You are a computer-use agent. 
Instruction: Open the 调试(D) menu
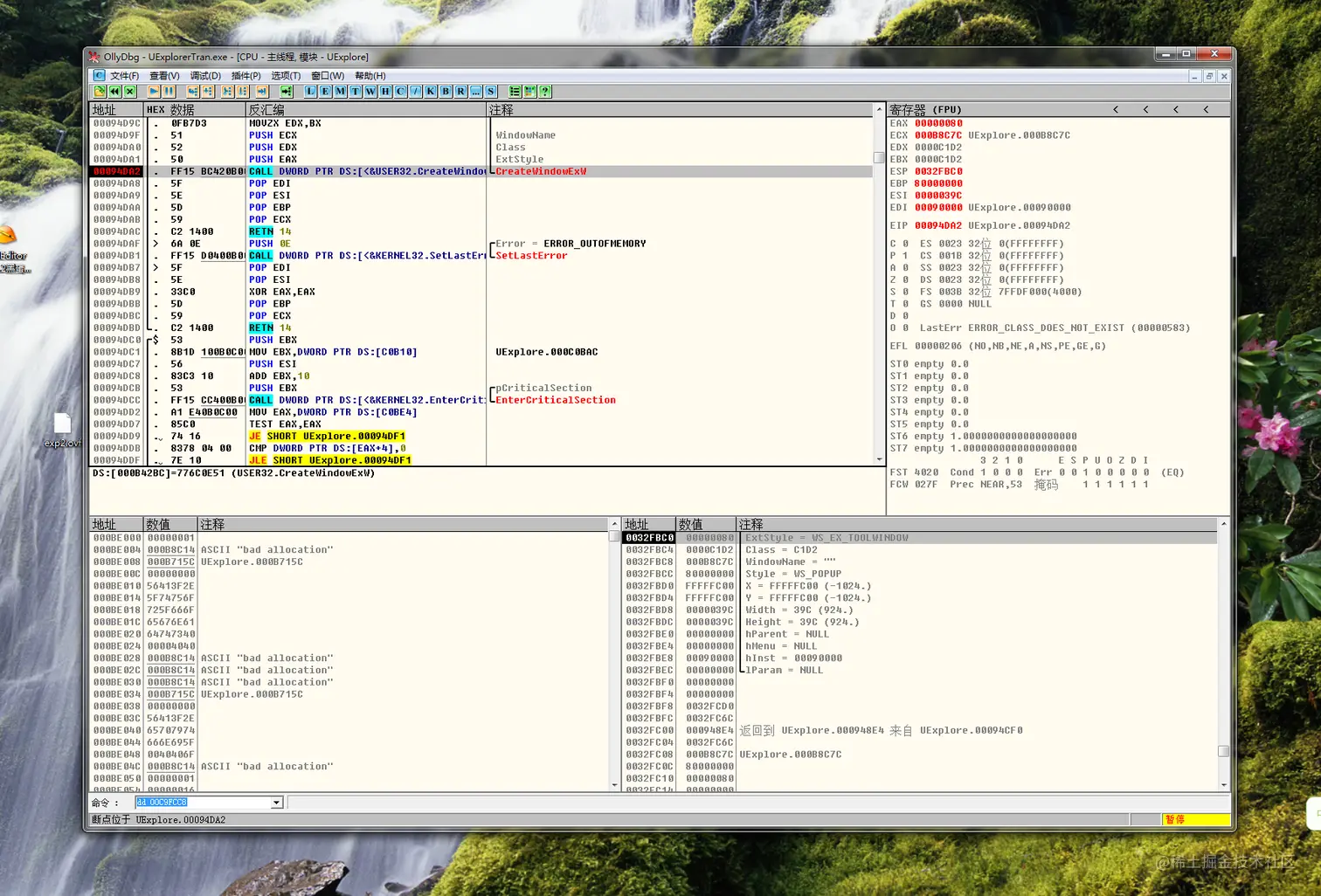tap(205, 76)
